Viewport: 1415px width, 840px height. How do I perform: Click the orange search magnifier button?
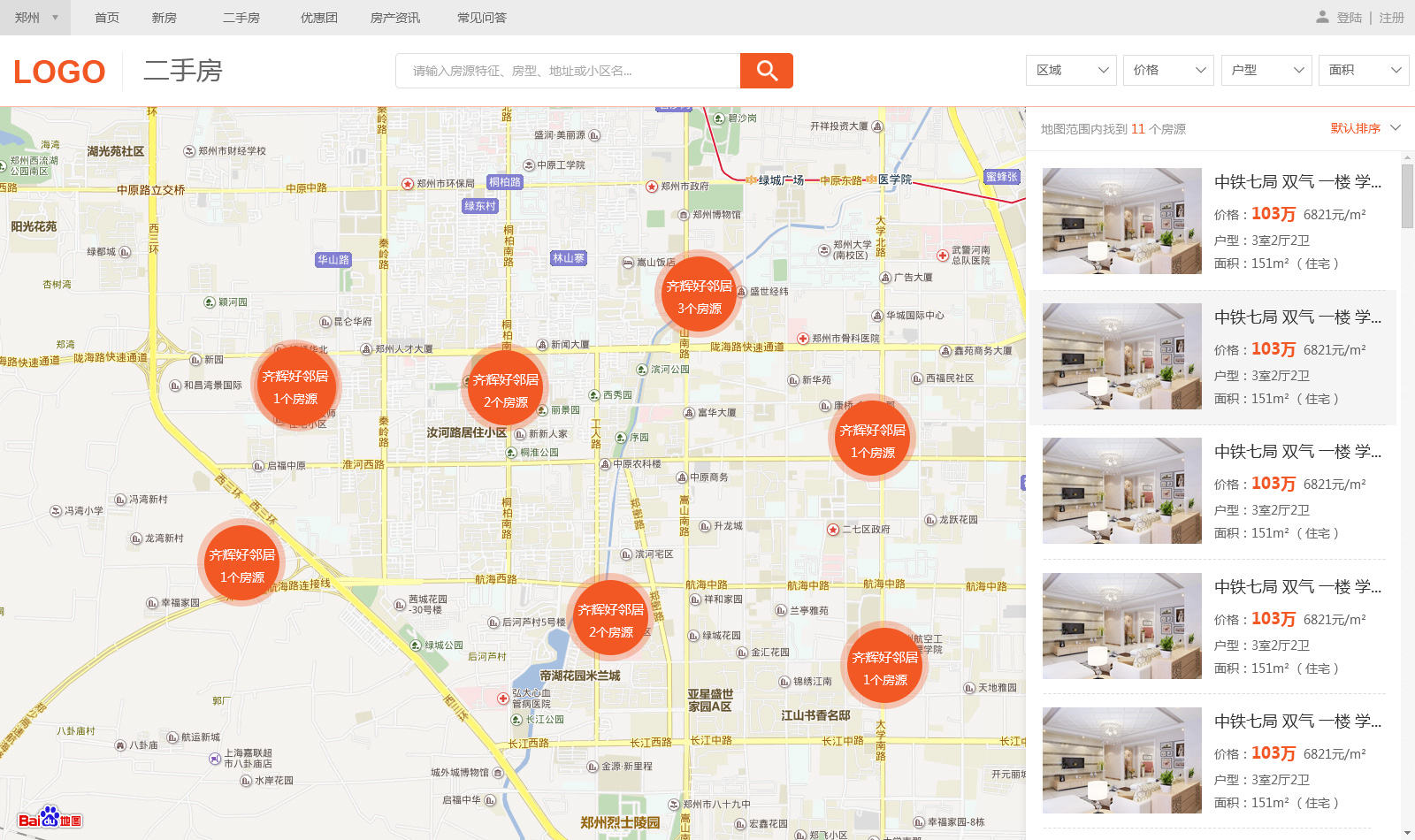coord(767,71)
